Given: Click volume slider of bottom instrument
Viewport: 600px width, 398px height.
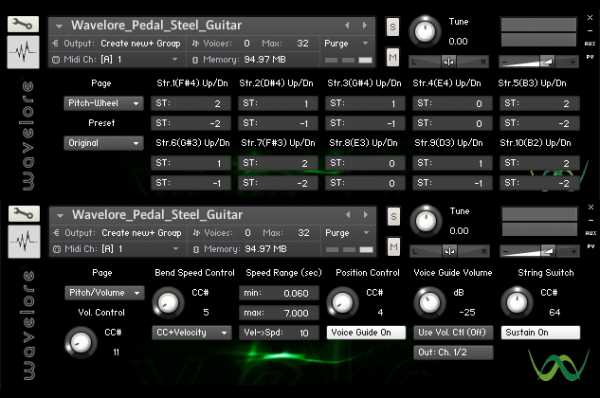Looking at the screenshot, I should tap(540, 251).
